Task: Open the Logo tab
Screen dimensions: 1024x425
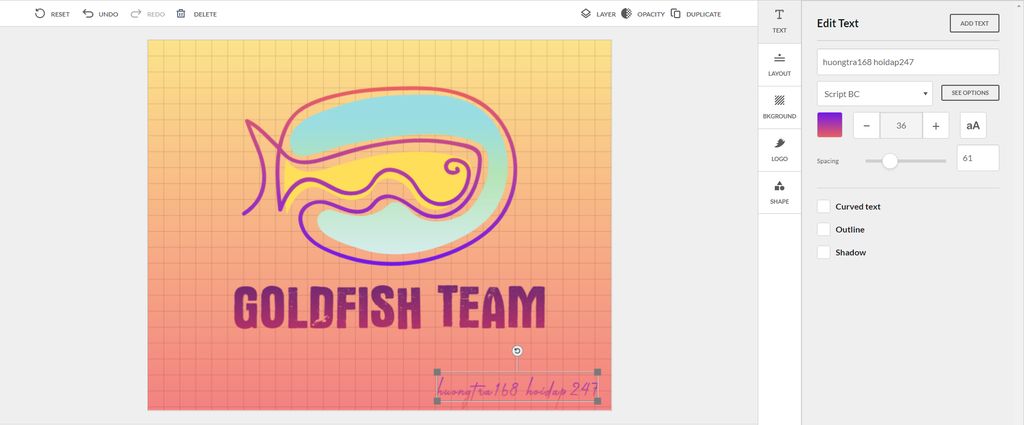Action: tap(780, 150)
